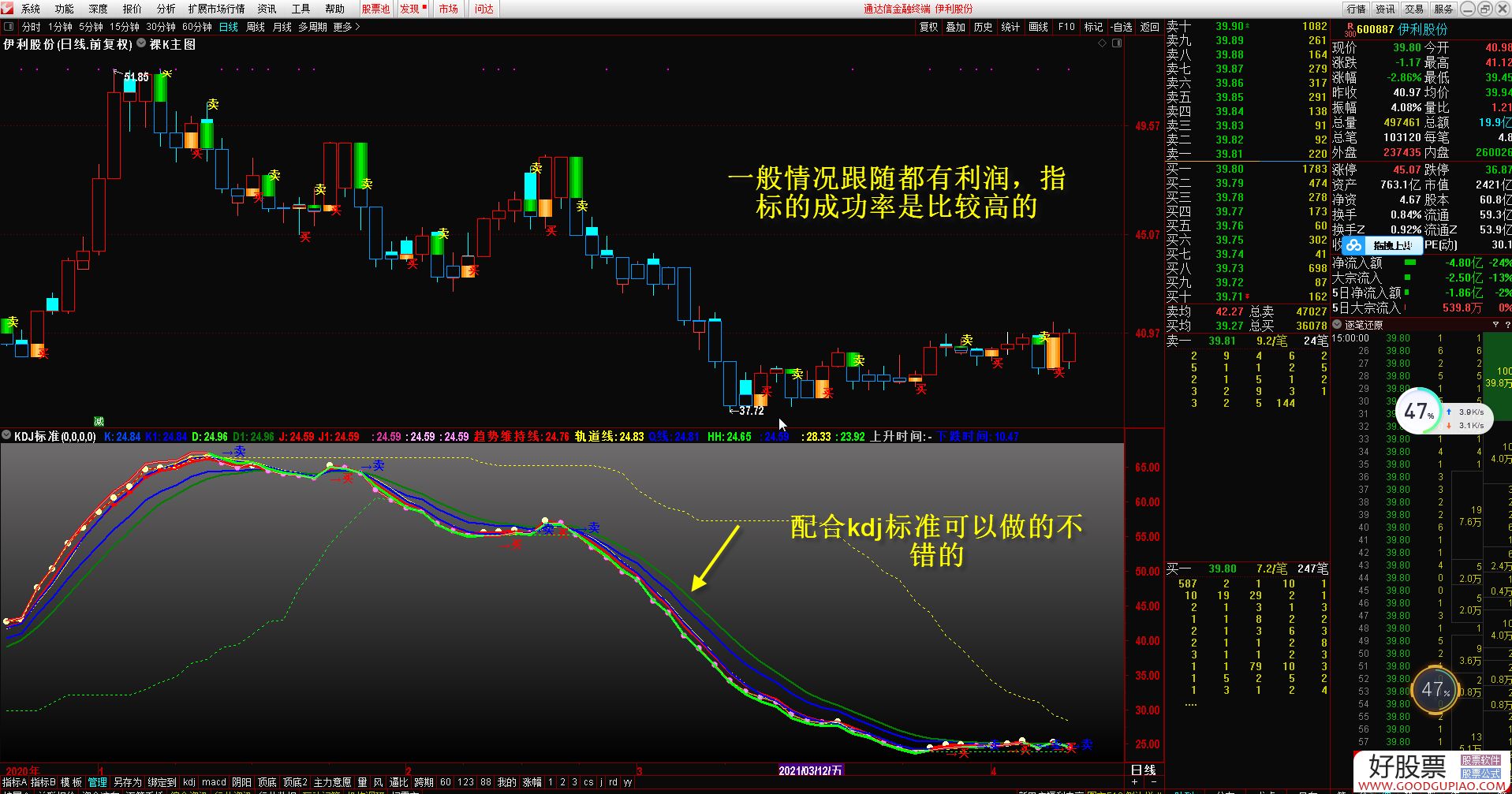Image resolution: width=1512 pixels, height=794 pixels.
Task: Open the 报价 menu
Action: (x=133, y=9)
